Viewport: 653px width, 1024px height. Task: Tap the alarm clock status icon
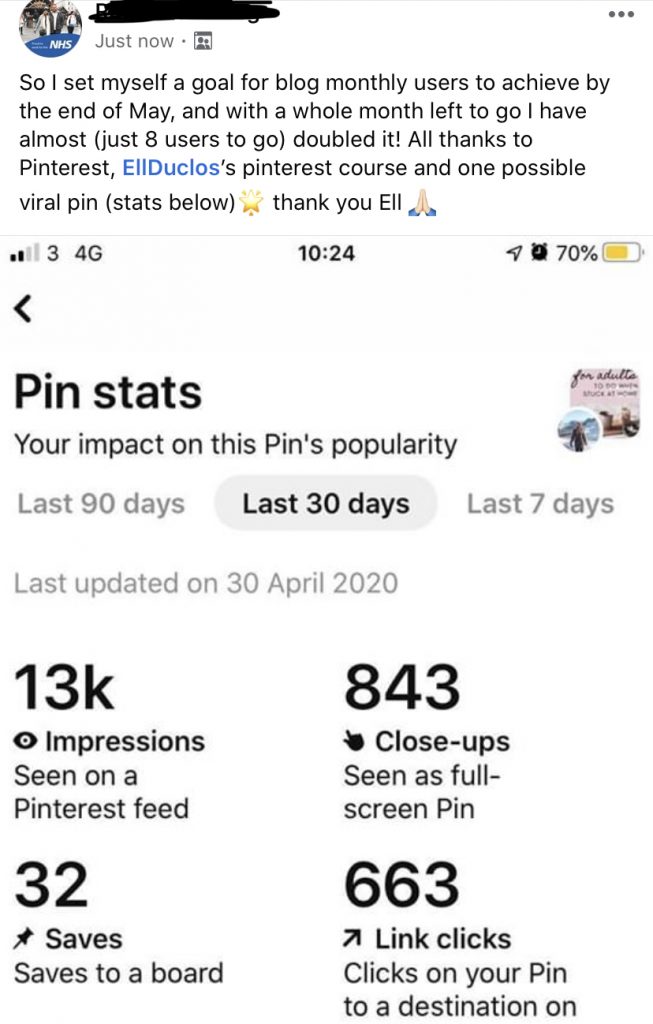[540, 252]
